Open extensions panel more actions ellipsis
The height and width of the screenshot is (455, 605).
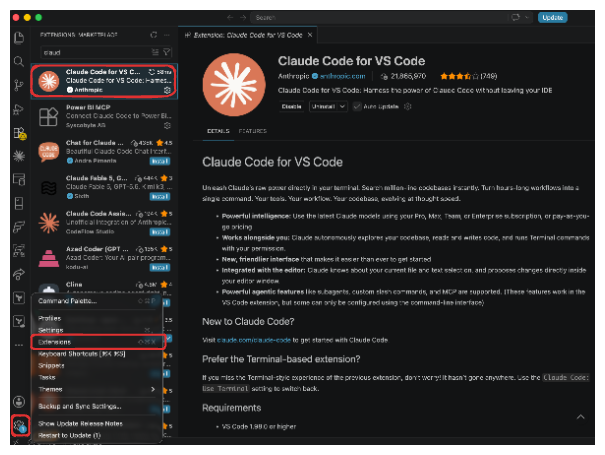click(167, 35)
